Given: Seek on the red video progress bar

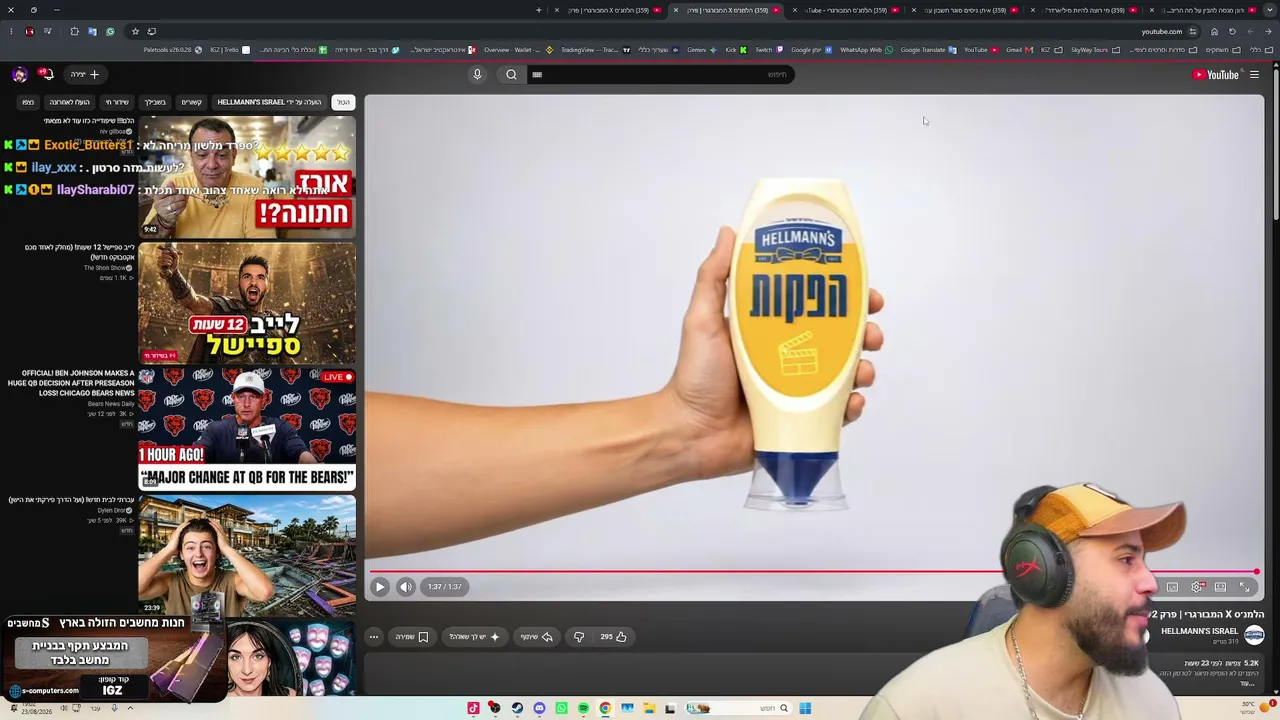Looking at the screenshot, I should 814,572.
